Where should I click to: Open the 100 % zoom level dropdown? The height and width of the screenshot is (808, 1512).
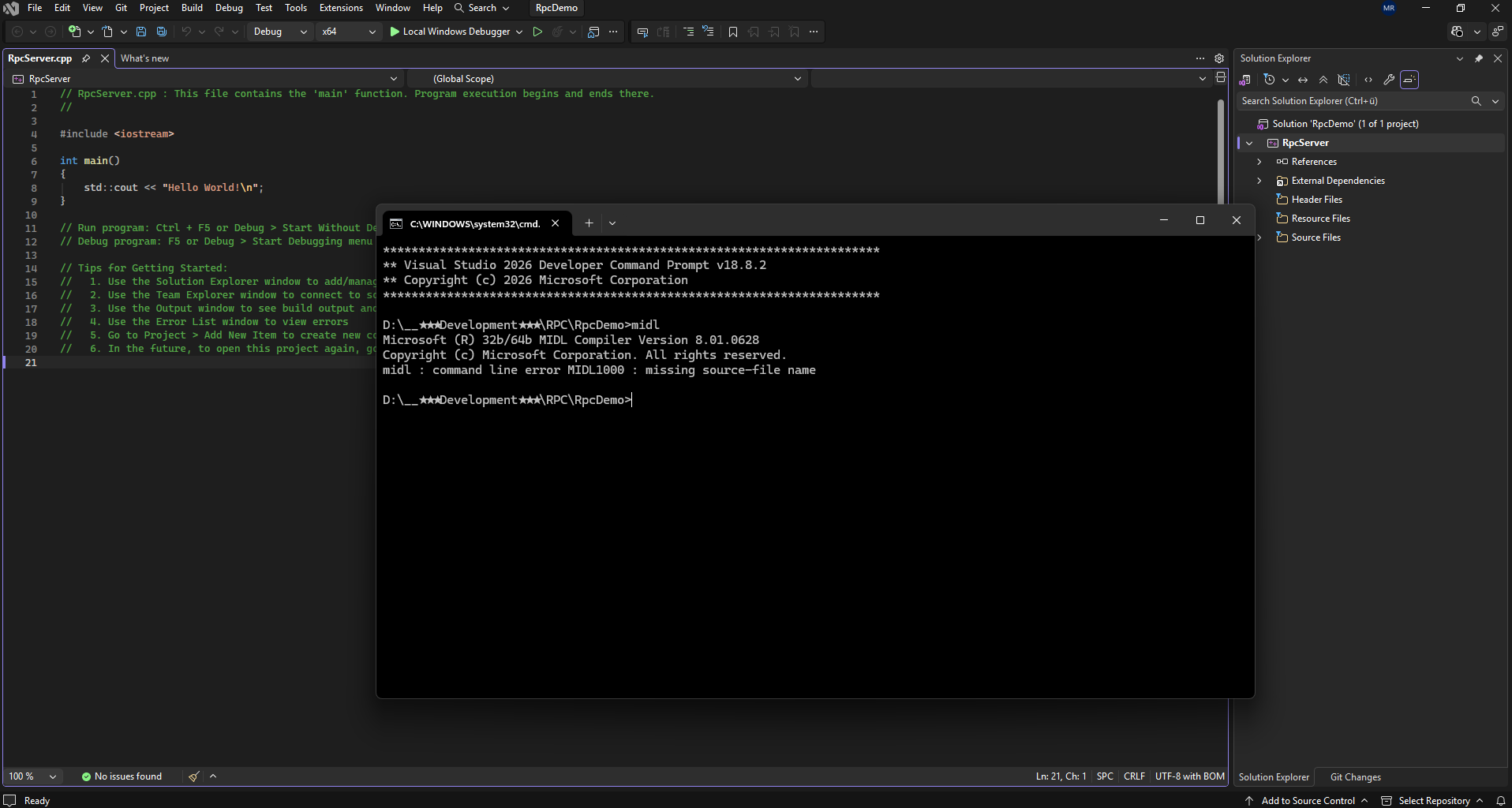32,776
